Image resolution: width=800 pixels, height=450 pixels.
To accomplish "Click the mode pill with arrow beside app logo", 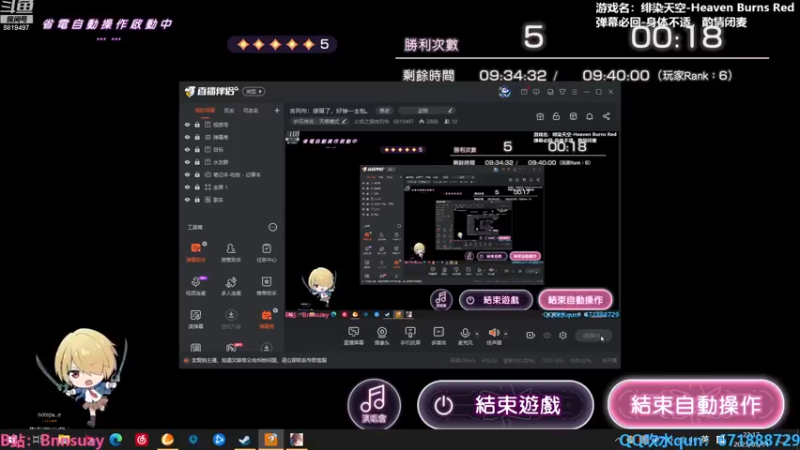I will [x=254, y=91].
